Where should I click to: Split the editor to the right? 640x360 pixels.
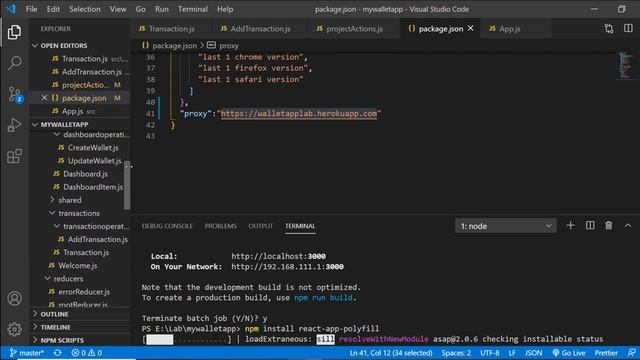(x=628, y=29)
